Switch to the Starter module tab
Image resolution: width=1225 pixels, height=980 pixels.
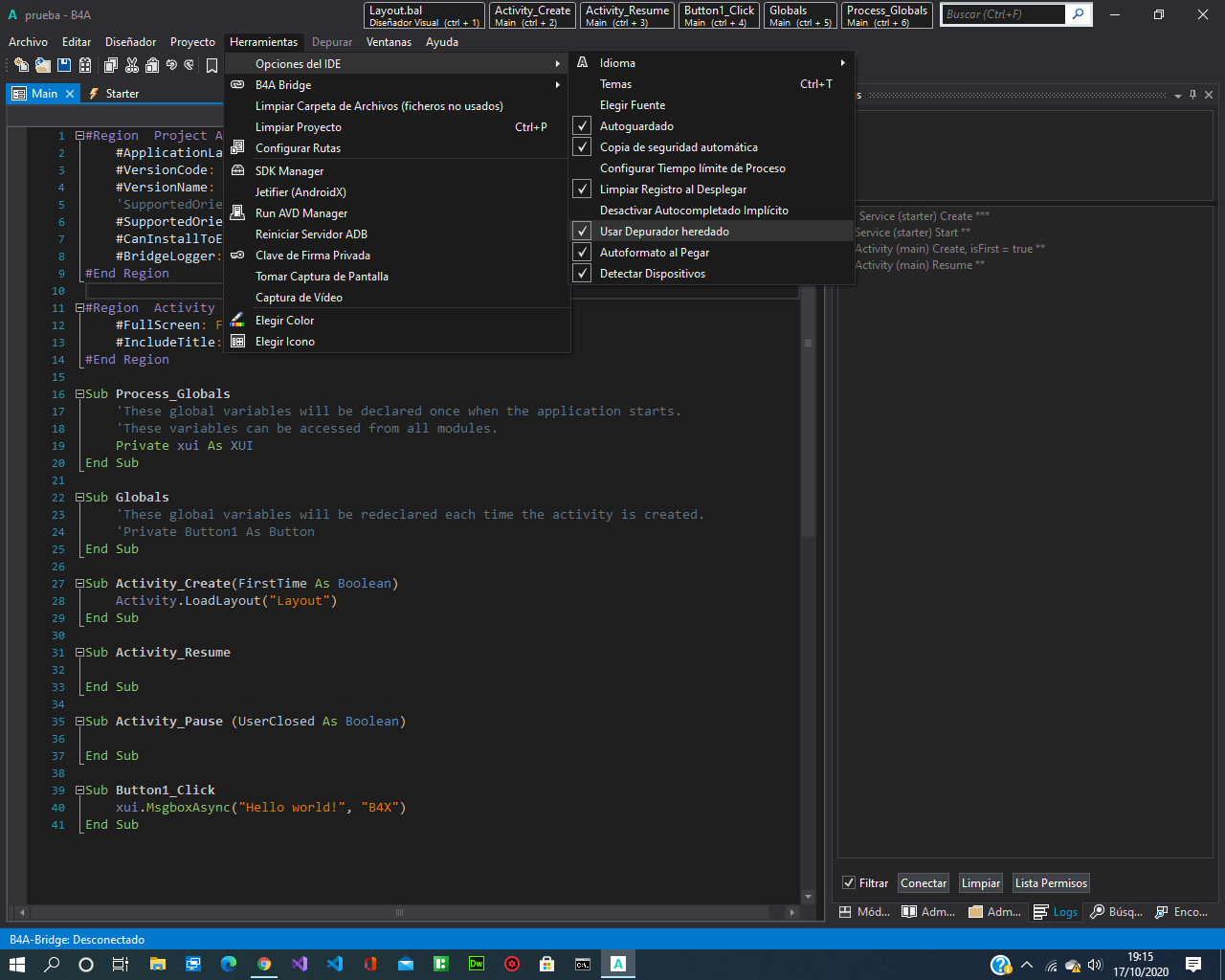tap(122, 94)
